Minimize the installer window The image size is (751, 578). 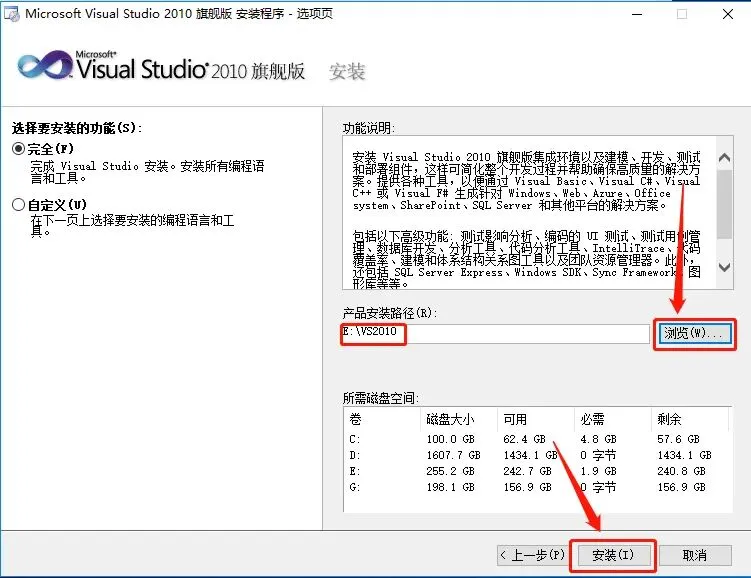(637, 14)
